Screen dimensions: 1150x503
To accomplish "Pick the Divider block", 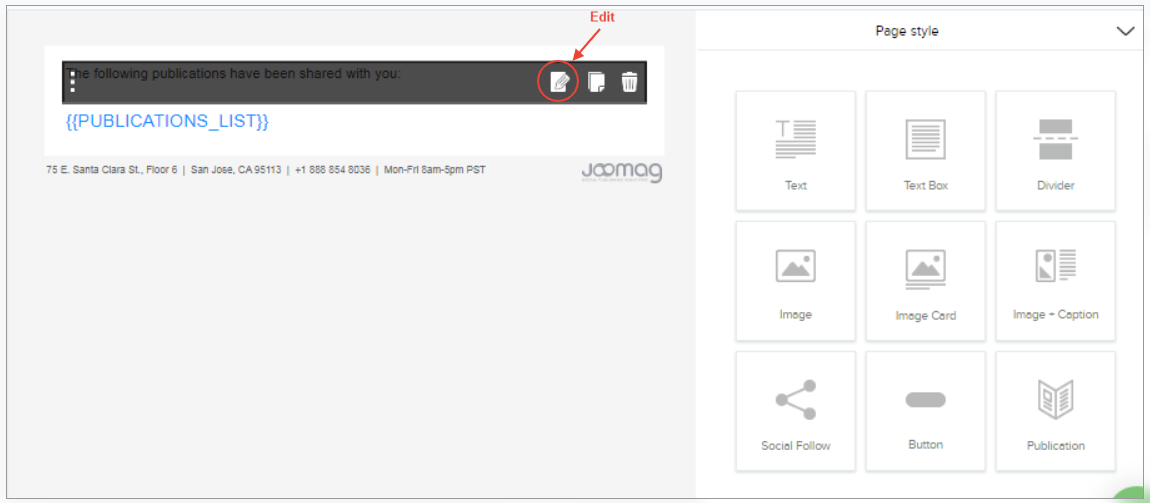I will 1055,151.
